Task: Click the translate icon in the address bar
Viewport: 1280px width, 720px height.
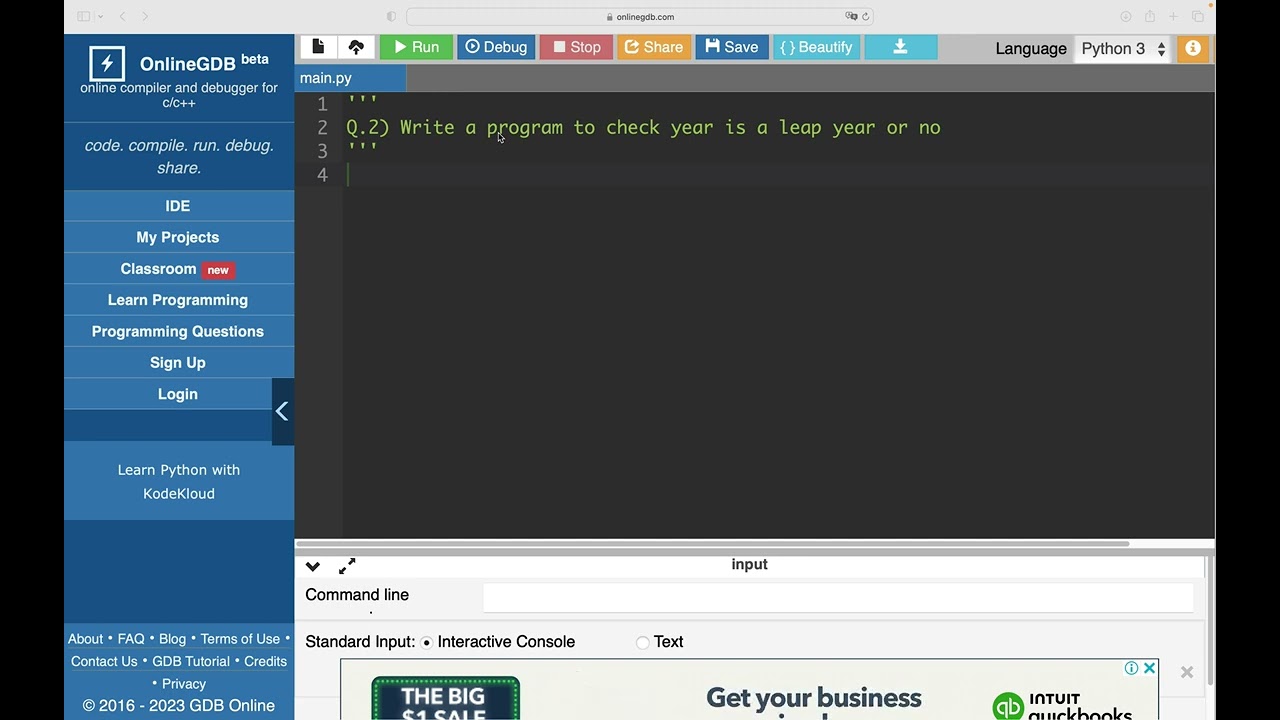Action: pyautogui.click(x=851, y=17)
